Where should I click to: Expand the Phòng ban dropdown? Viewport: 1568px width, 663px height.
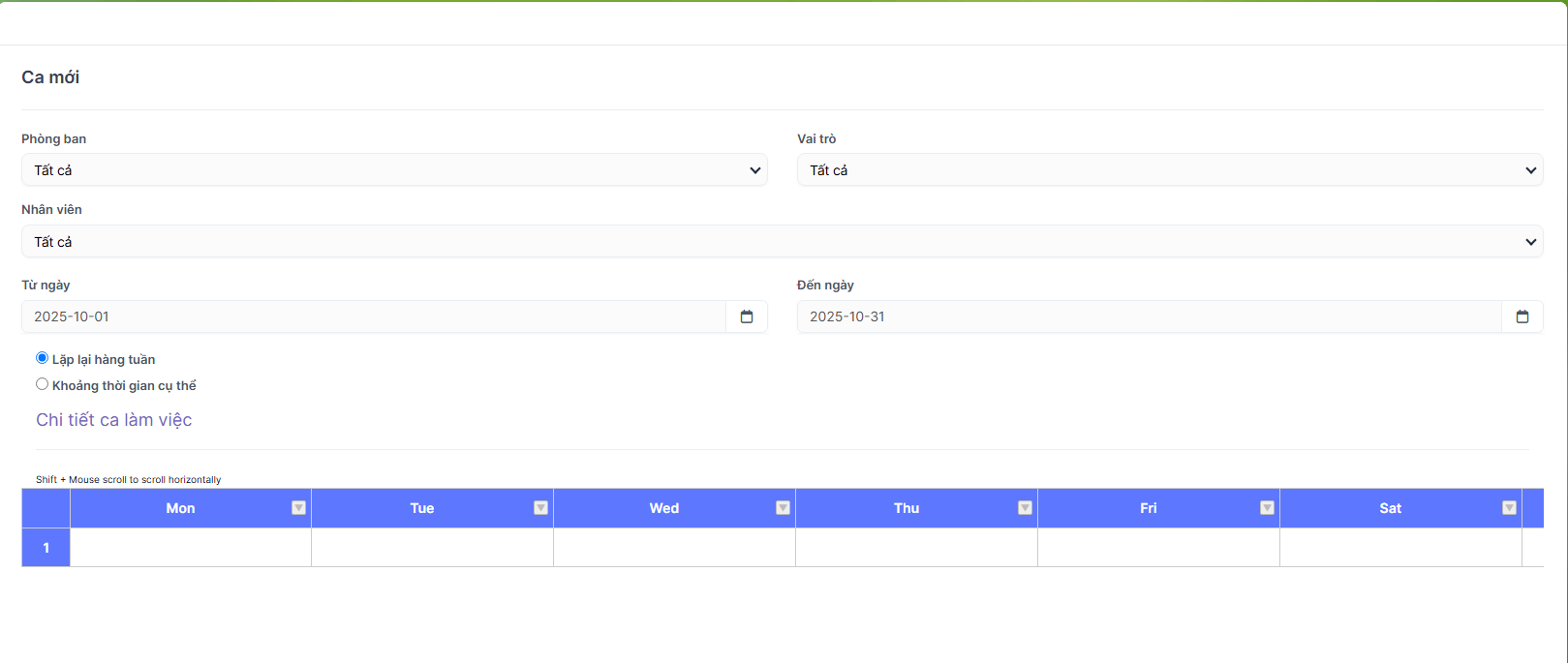click(394, 170)
